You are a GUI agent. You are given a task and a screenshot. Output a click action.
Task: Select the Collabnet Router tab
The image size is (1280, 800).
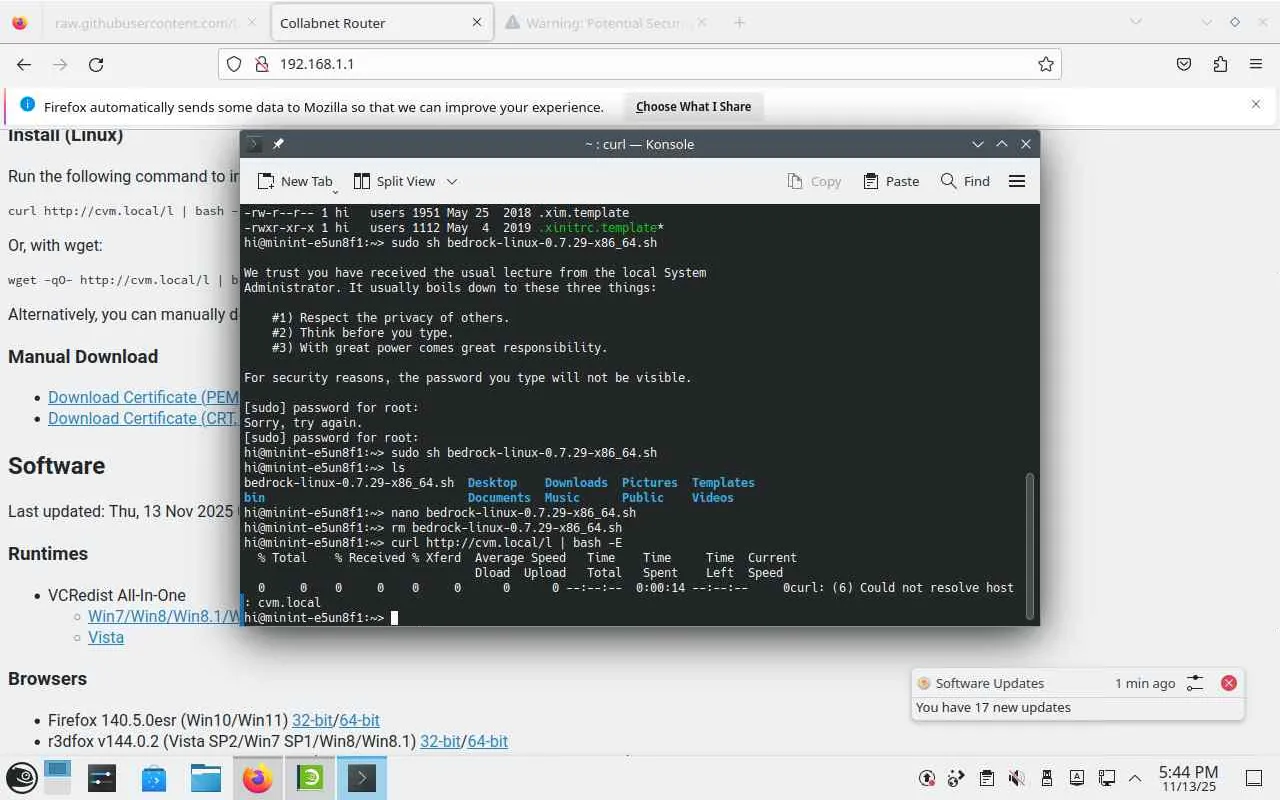point(380,23)
